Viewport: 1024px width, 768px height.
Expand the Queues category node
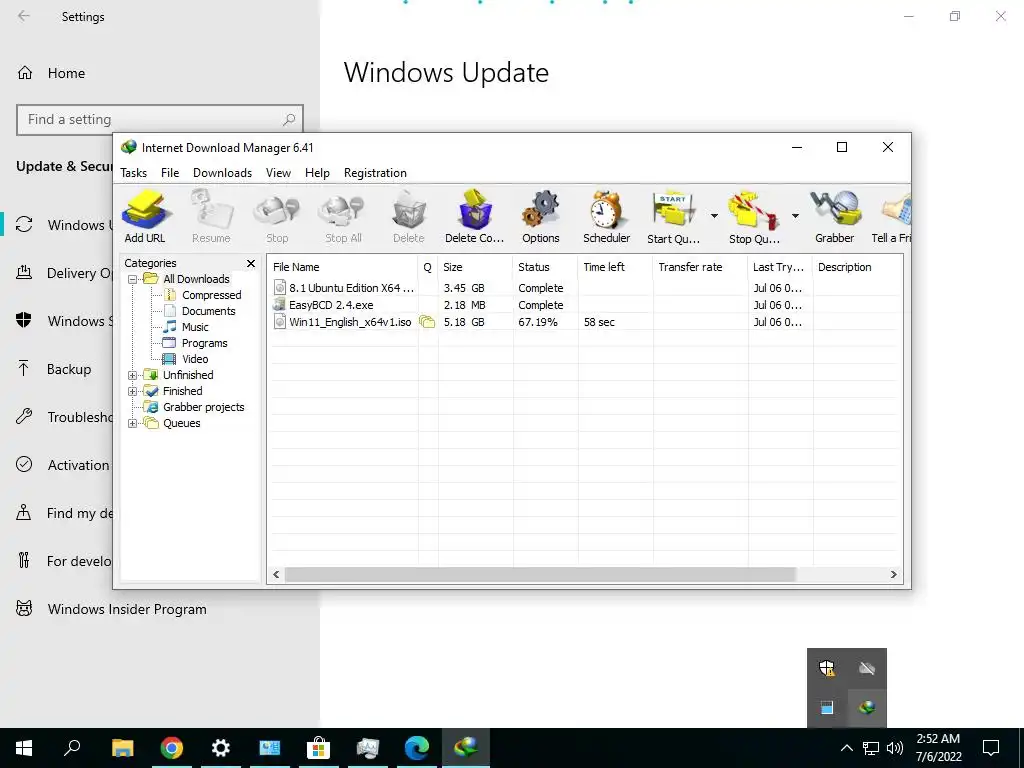tap(133, 423)
